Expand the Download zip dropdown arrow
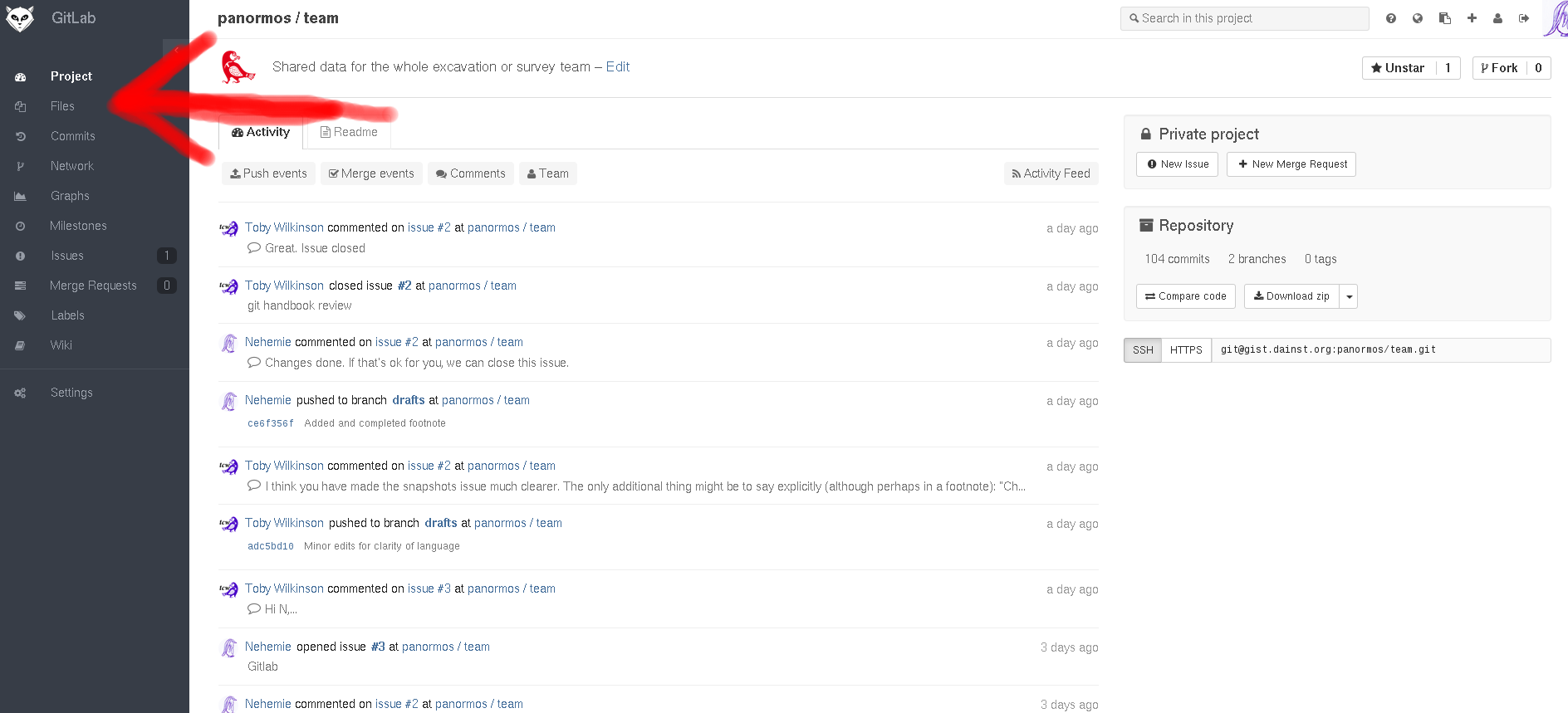This screenshot has height=713, width=1568. coord(1350,296)
